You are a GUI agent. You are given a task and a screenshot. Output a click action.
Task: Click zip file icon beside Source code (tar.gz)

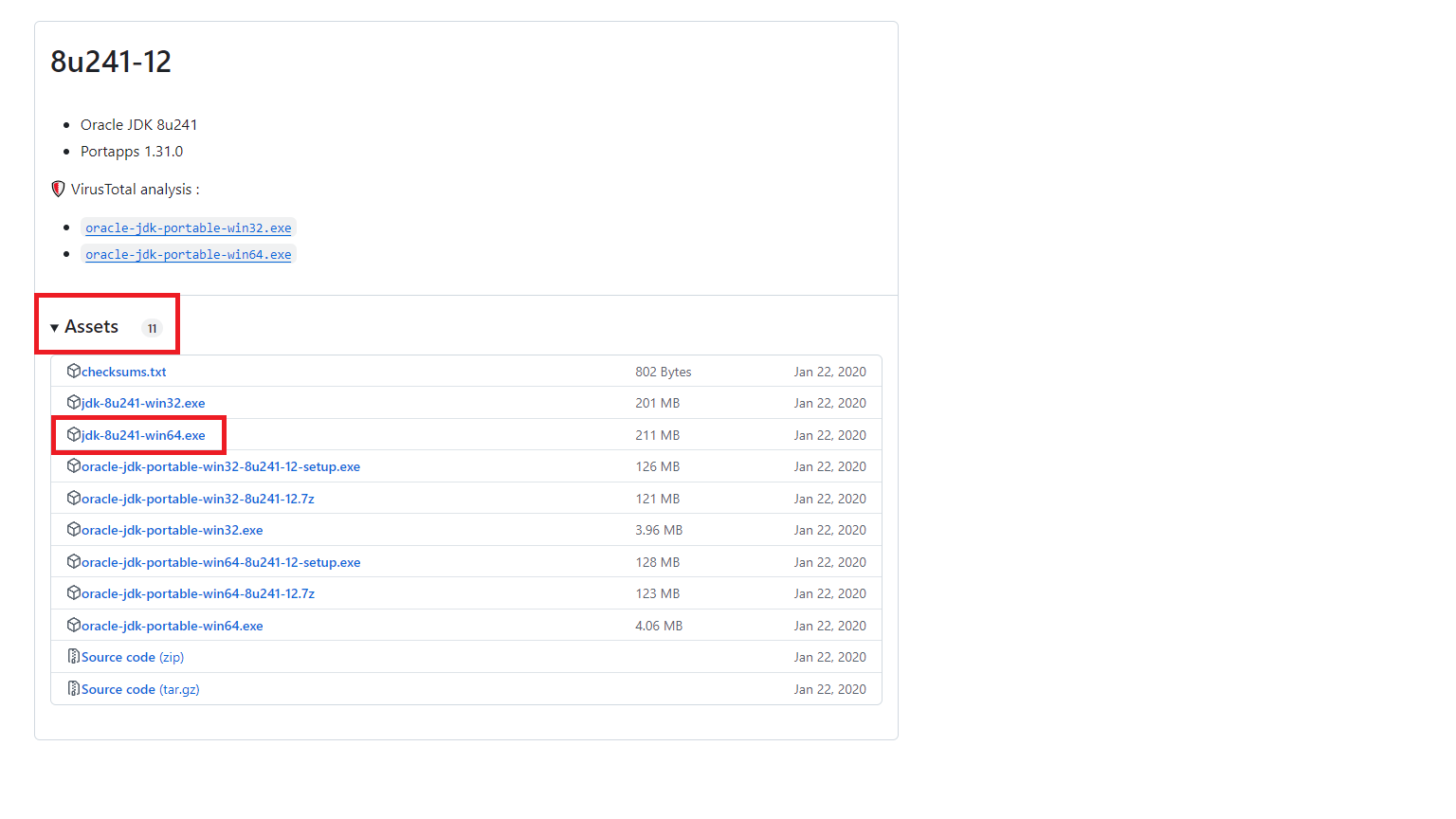74,688
